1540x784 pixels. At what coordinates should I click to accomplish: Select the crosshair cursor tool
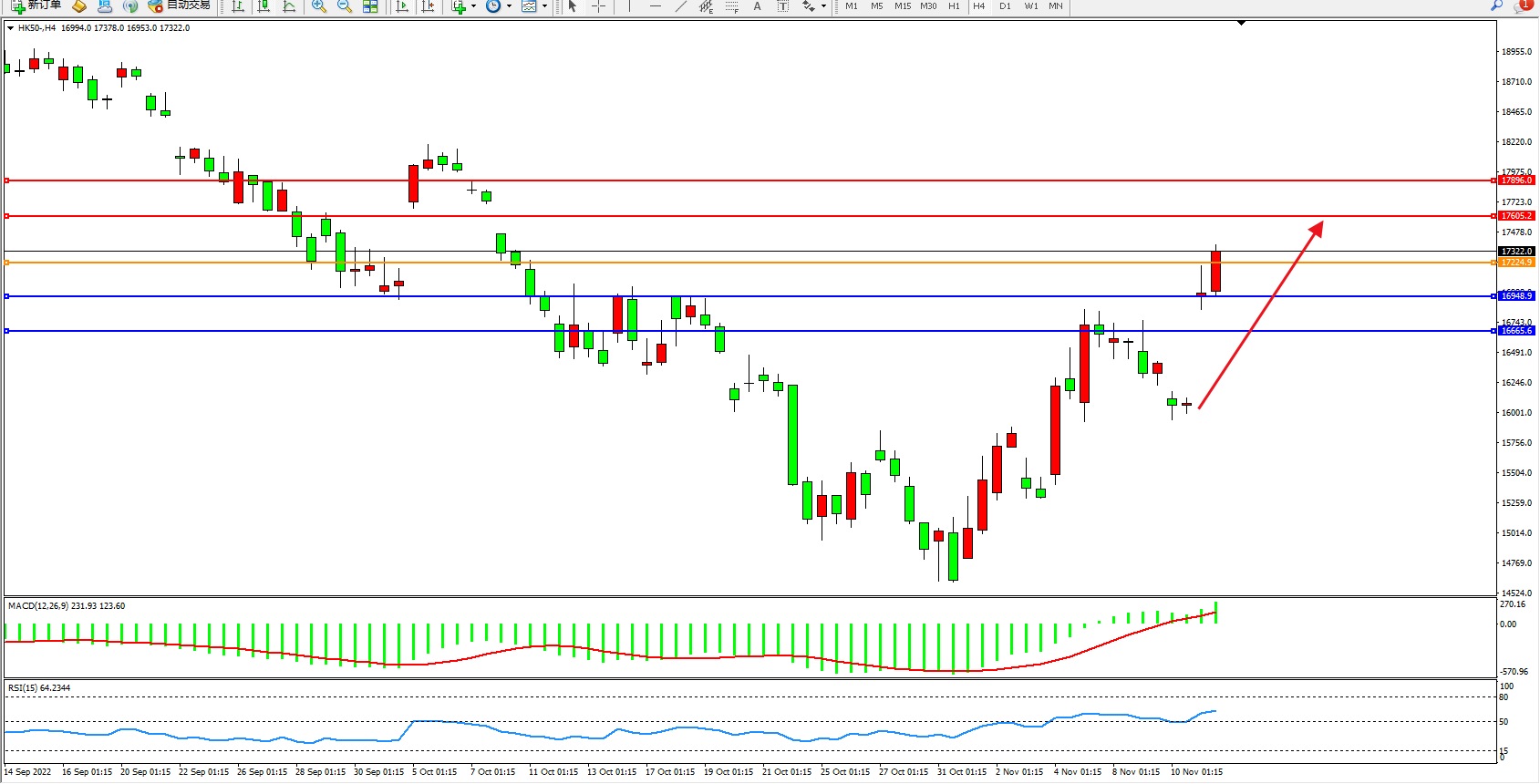click(599, 6)
